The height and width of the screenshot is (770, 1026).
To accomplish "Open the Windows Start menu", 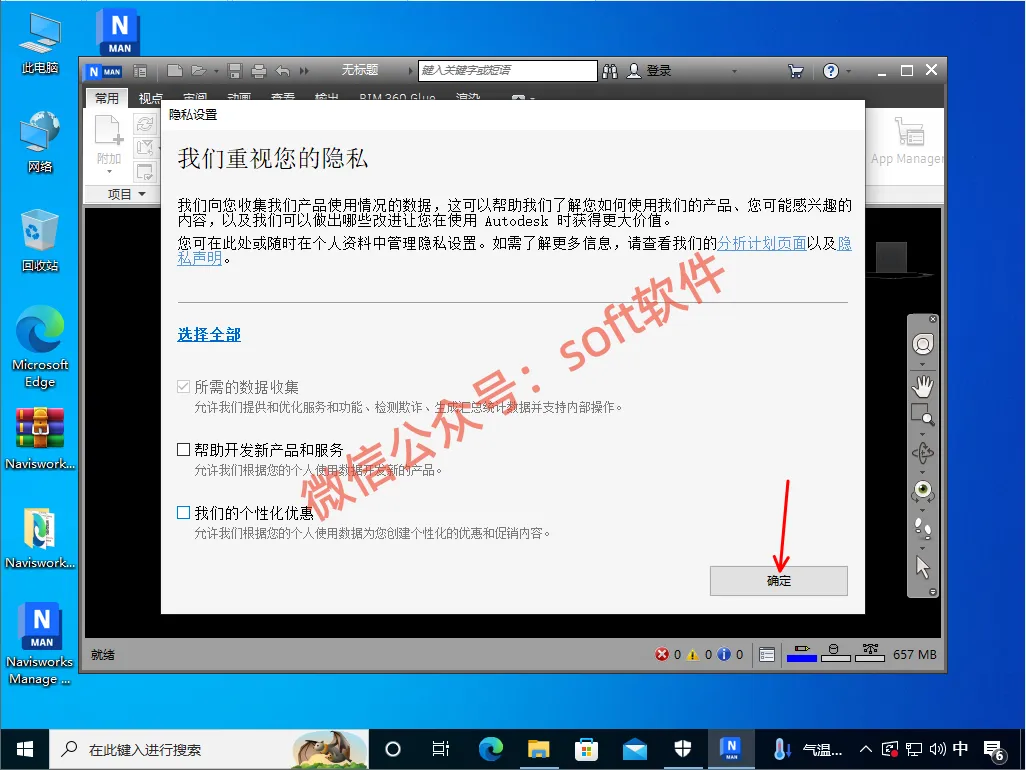I will tap(25, 749).
